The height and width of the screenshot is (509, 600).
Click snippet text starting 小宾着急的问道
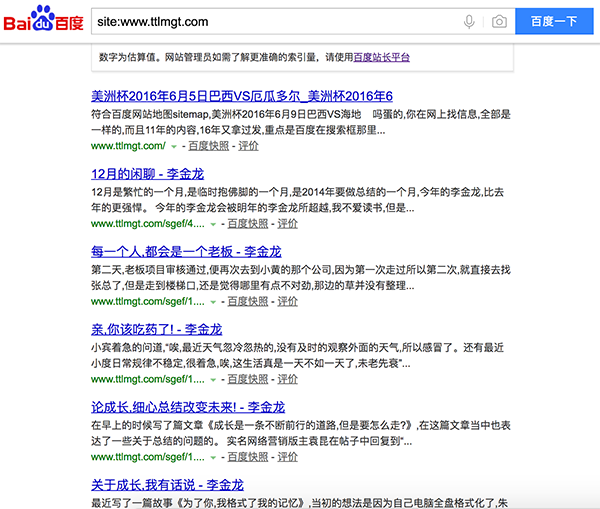click(297, 355)
